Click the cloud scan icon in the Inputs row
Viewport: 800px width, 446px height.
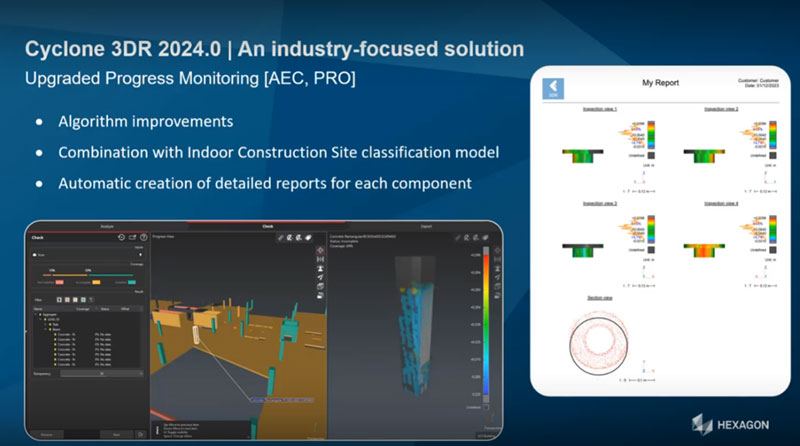pos(34,255)
